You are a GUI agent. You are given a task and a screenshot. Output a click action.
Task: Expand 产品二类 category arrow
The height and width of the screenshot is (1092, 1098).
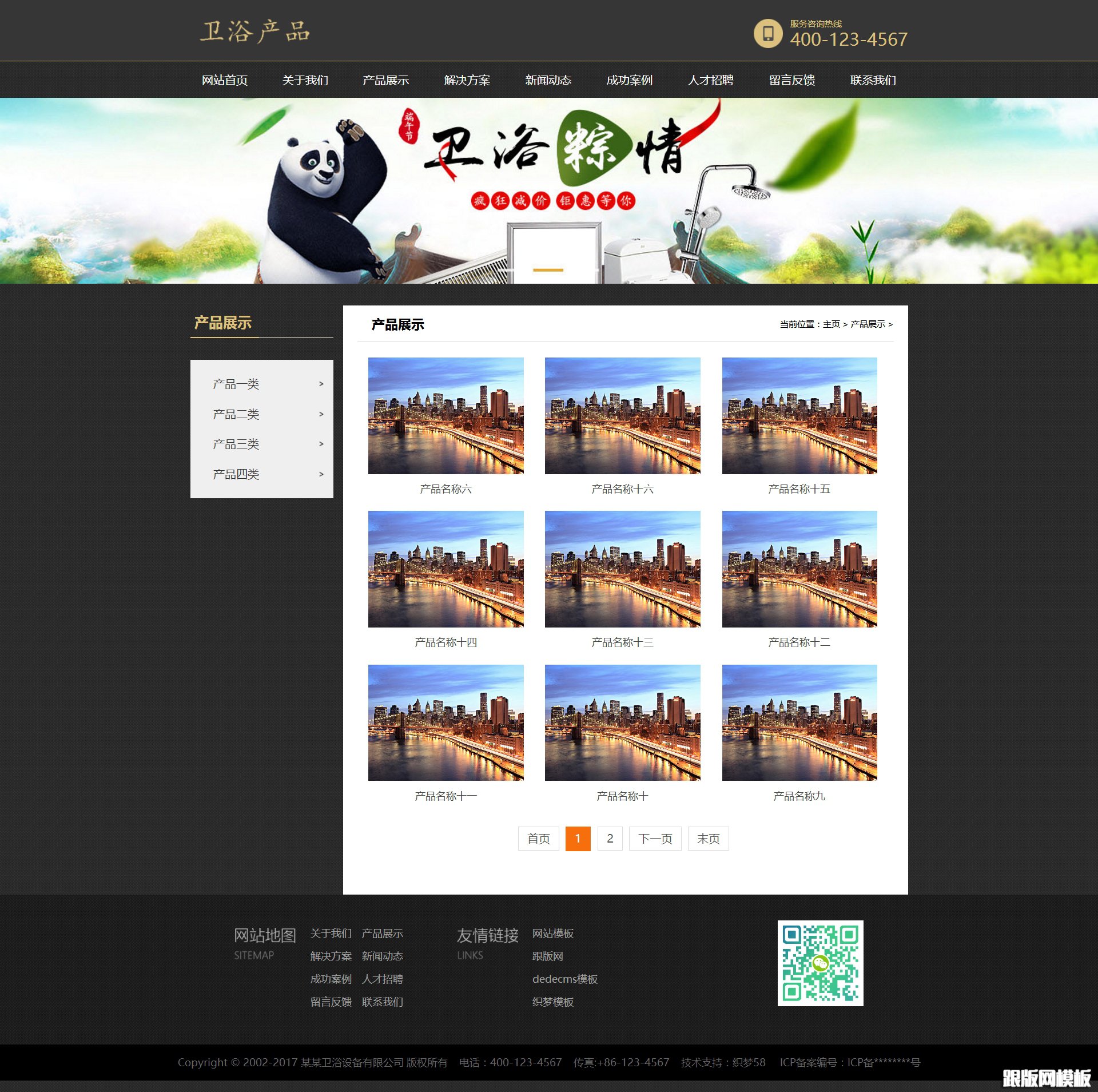pos(321,414)
